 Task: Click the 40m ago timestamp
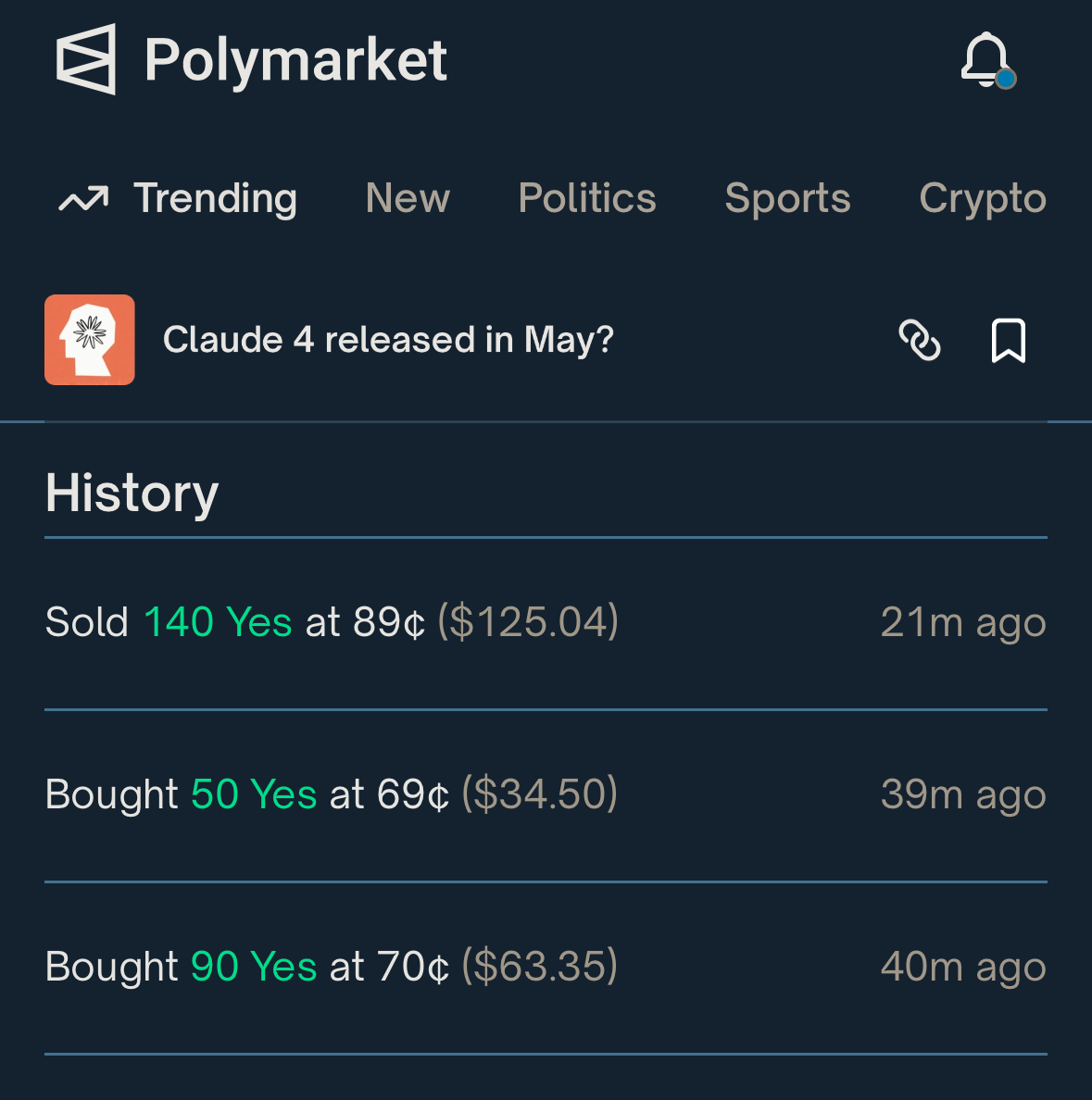(963, 968)
